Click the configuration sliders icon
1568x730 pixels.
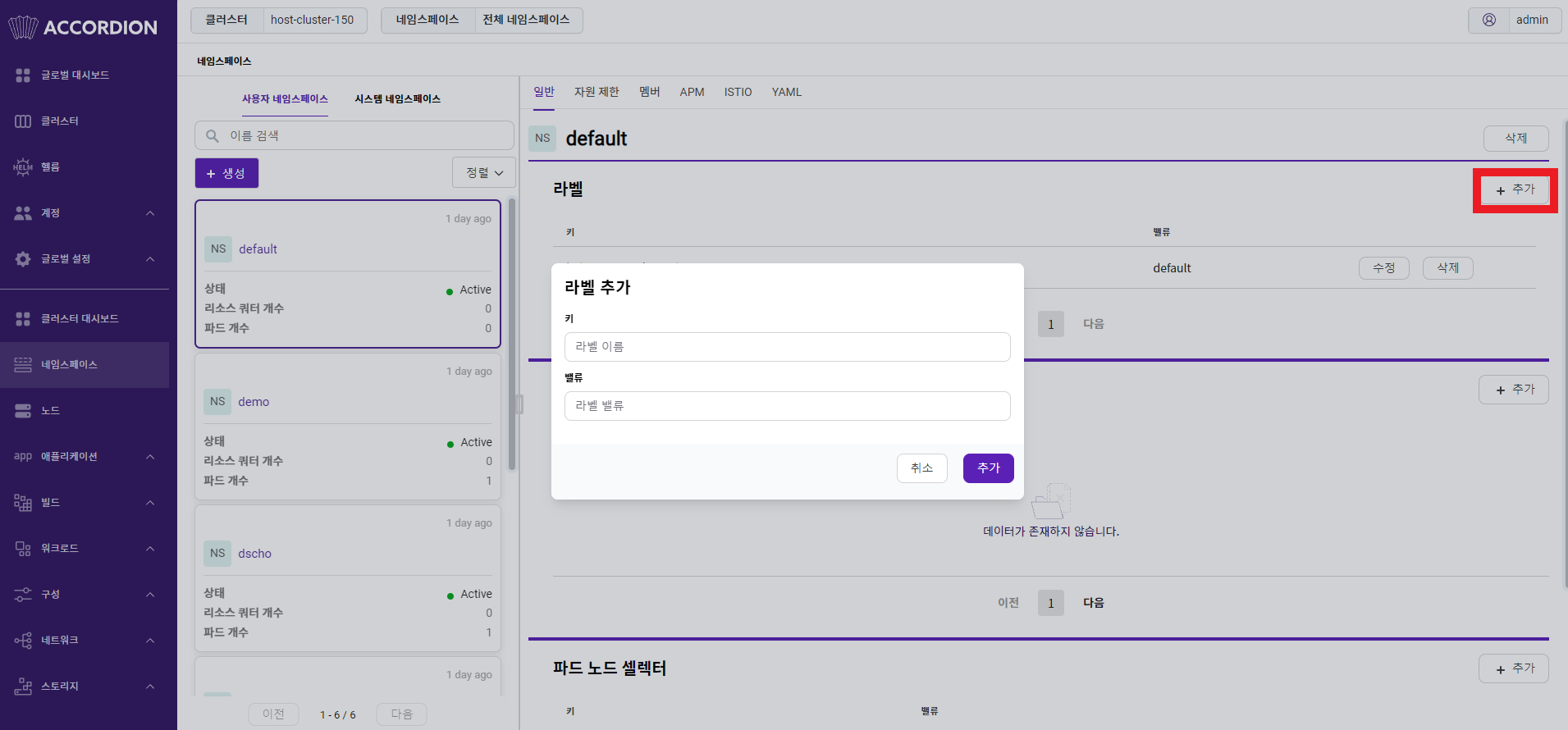click(x=23, y=595)
